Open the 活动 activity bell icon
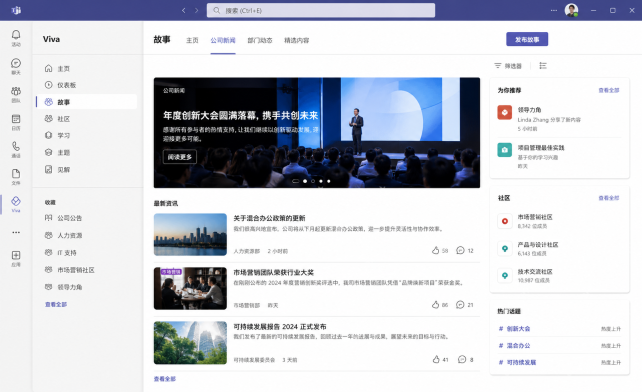The image size is (642, 392). tap(16, 35)
